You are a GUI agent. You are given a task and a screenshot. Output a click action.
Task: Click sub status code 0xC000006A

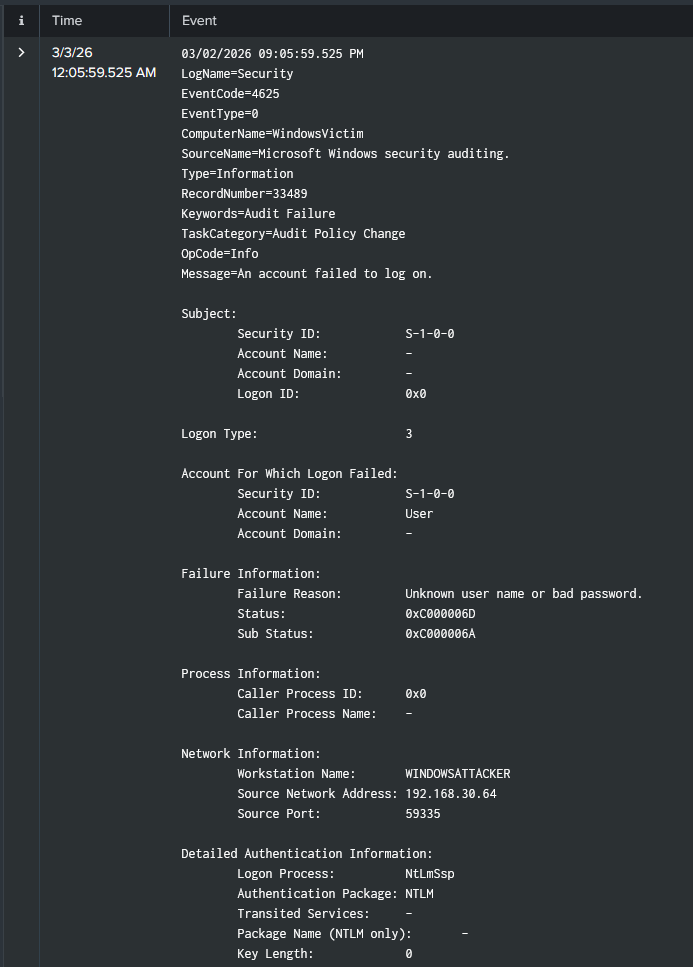click(440, 633)
